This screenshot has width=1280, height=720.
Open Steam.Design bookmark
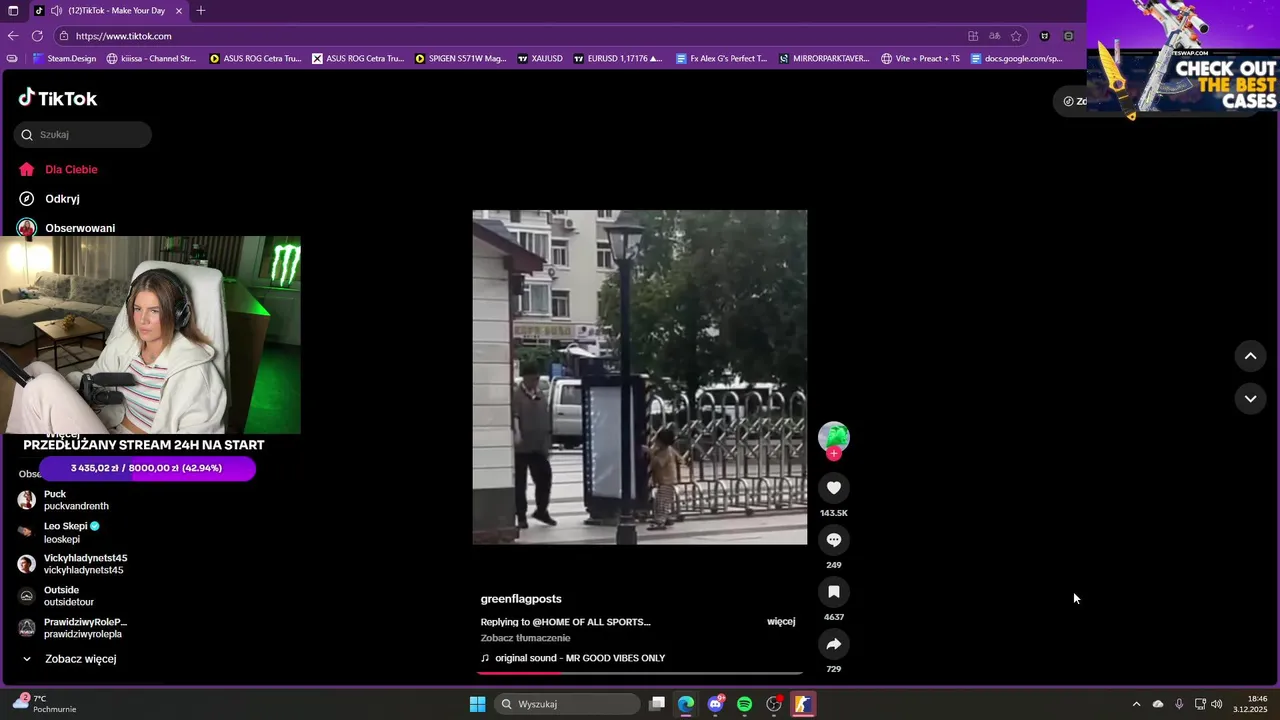coord(64,59)
